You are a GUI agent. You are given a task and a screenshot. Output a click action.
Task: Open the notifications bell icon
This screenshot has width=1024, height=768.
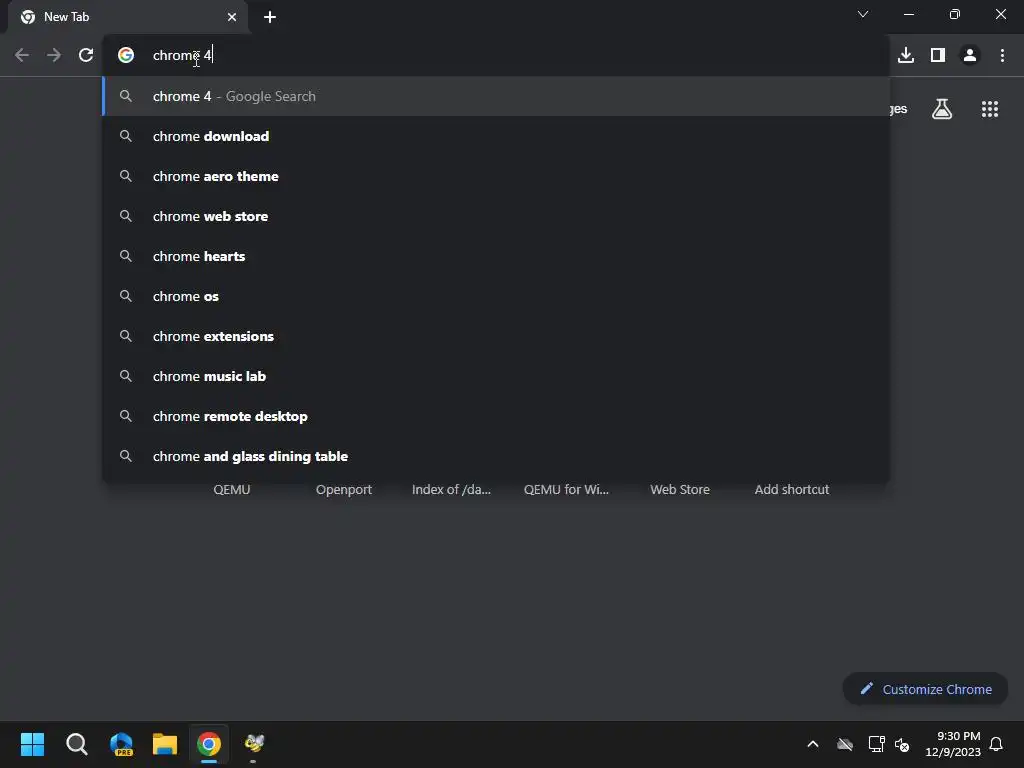(x=996, y=744)
